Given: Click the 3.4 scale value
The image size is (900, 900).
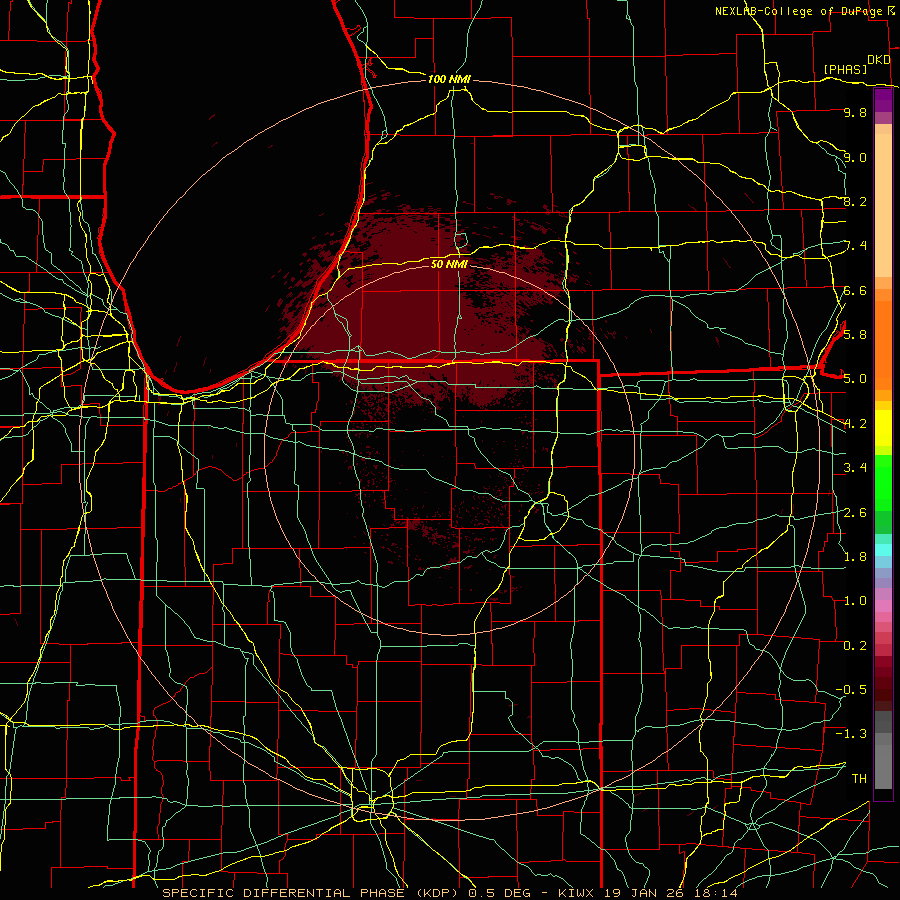Looking at the screenshot, I should coord(855,467).
